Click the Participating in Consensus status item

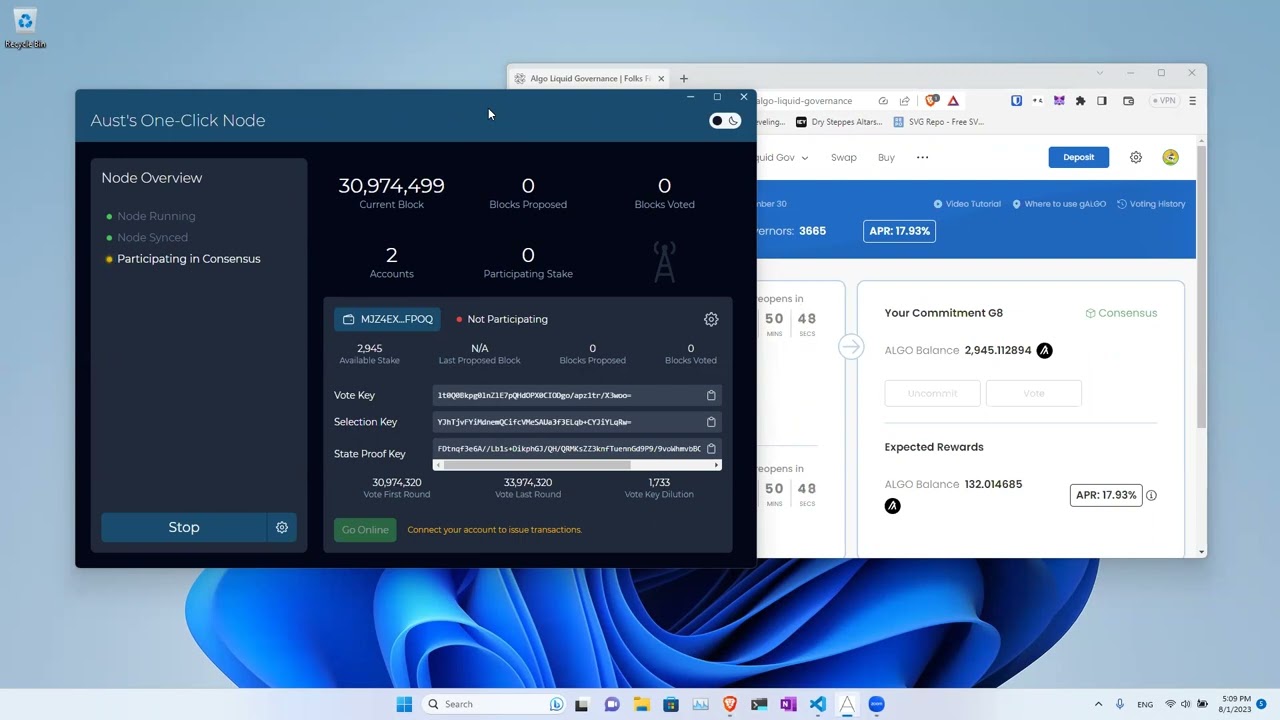[x=183, y=259]
